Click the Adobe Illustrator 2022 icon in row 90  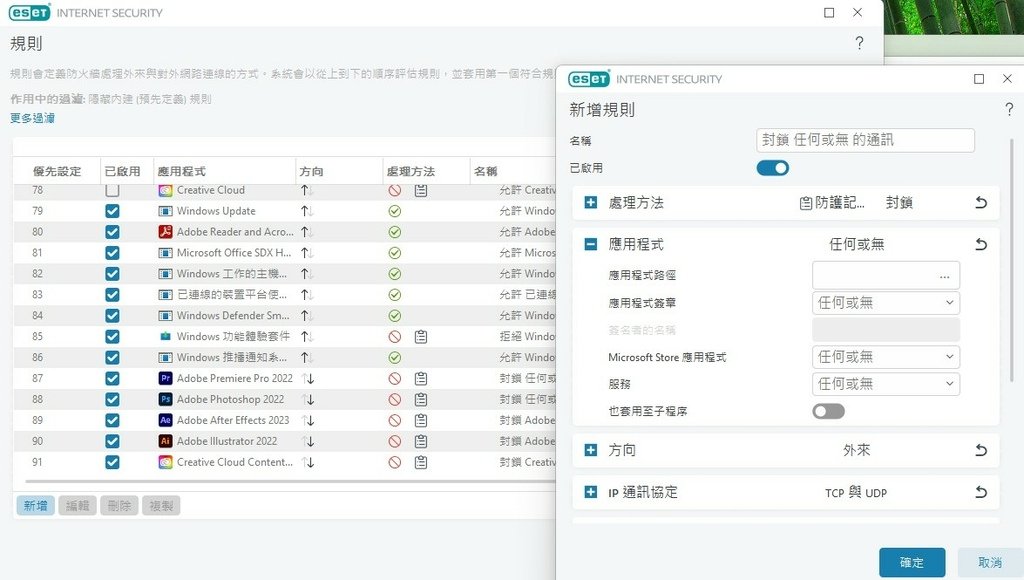pos(165,441)
